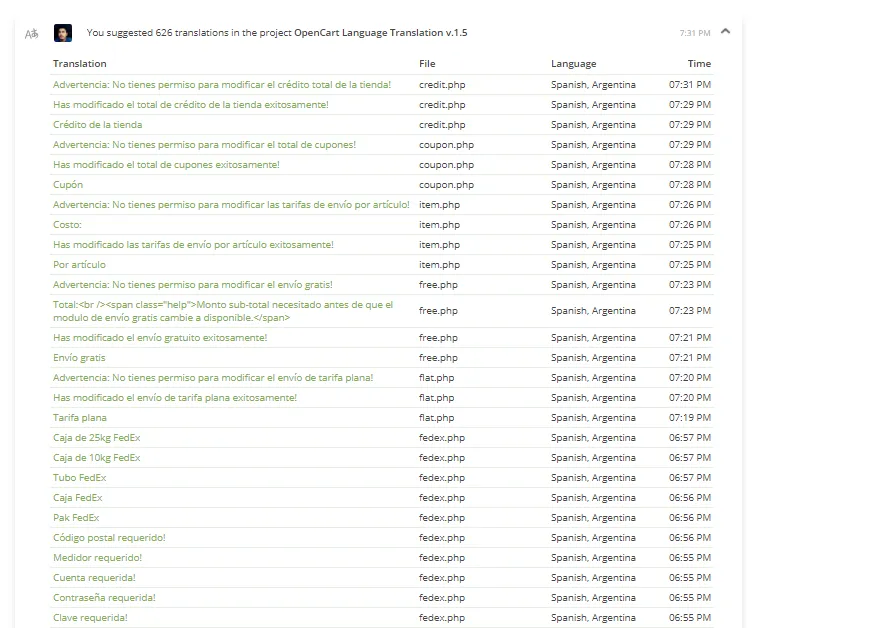Open the 'Tubo FedEx' translation
The width and height of the screenshot is (894, 628).
(80, 477)
